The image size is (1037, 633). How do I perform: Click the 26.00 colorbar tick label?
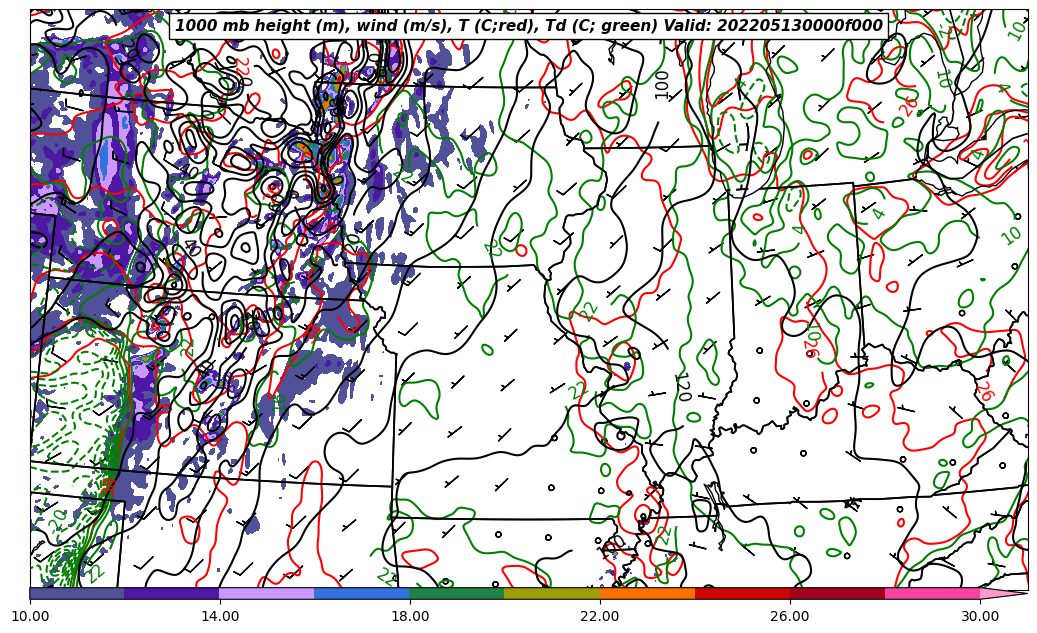point(790,616)
